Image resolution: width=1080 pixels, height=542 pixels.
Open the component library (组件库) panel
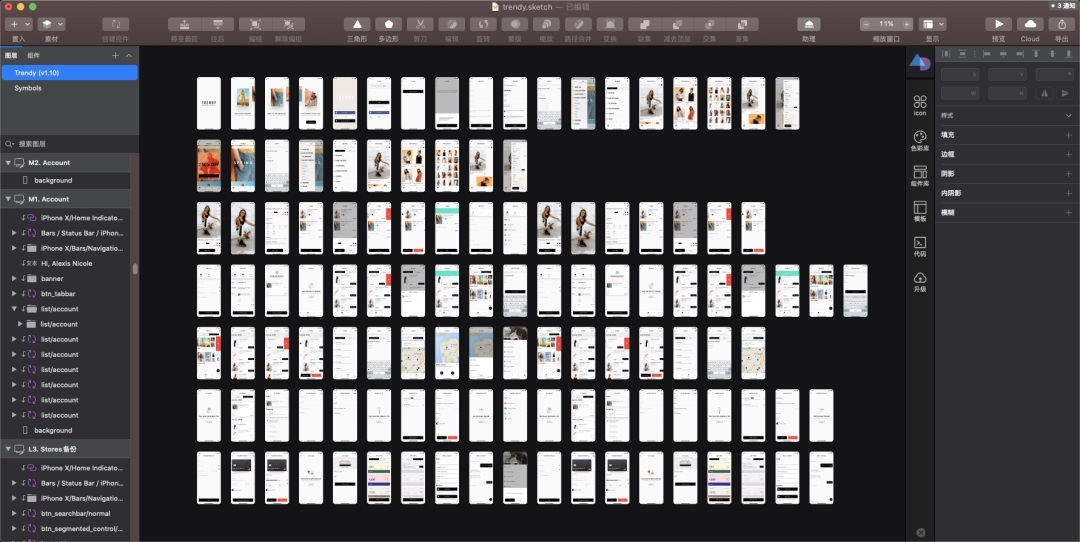(920, 172)
